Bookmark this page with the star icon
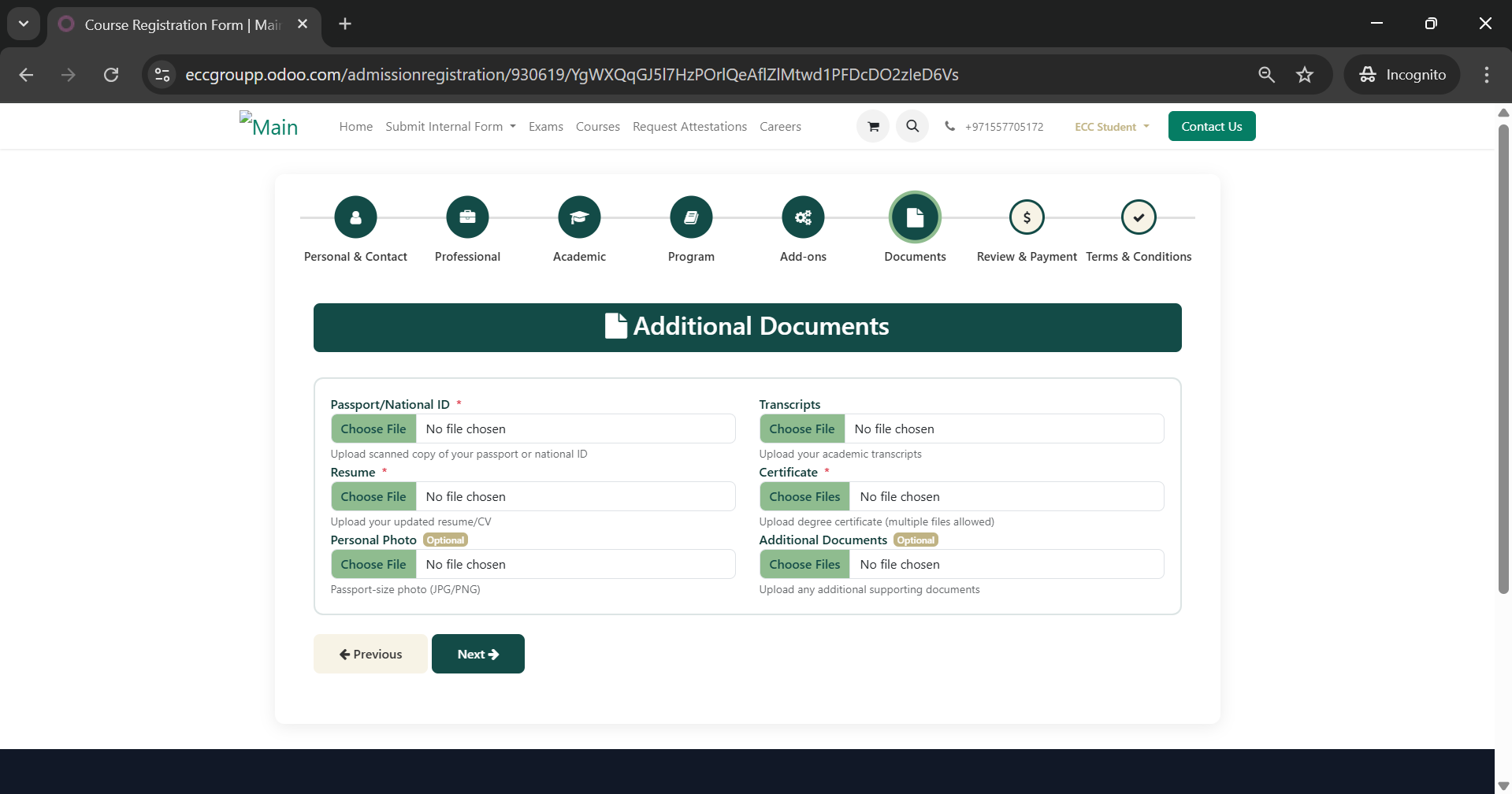The height and width of the screenshot is (794, 1512). tap(1305, 75)
